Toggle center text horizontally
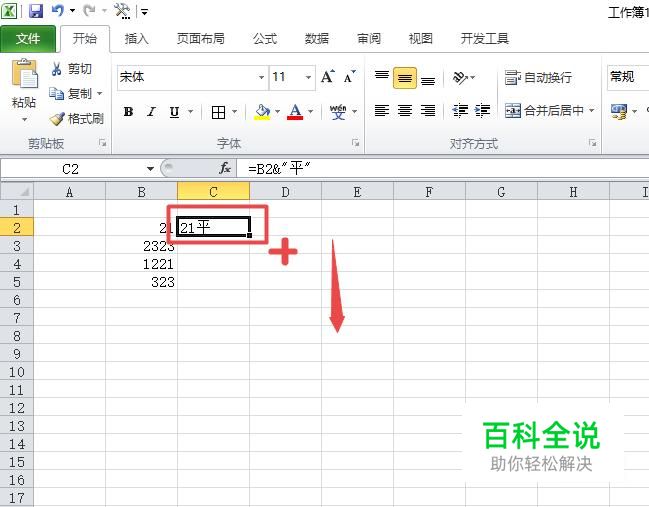The width and height of the screenshot is (649, 507). (404, 111)
